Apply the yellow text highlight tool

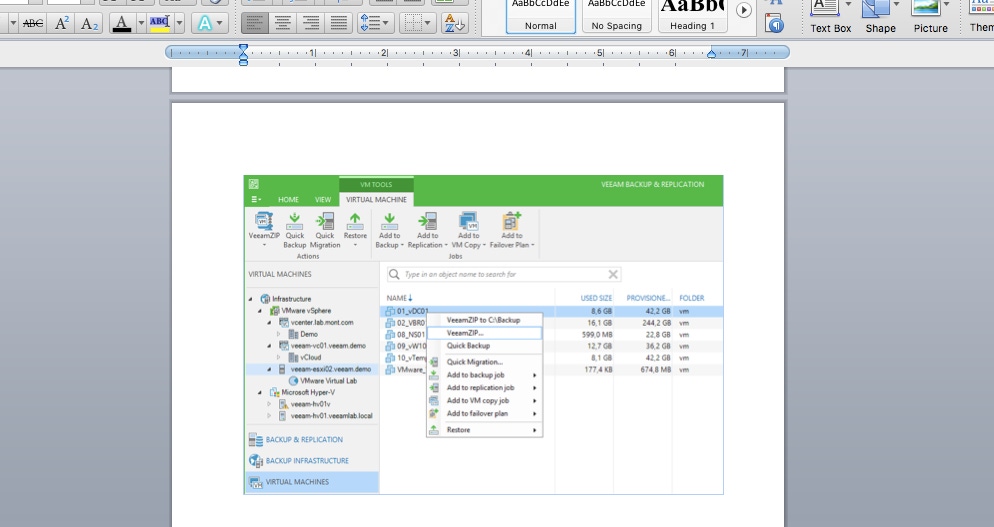tap(160, 24)
